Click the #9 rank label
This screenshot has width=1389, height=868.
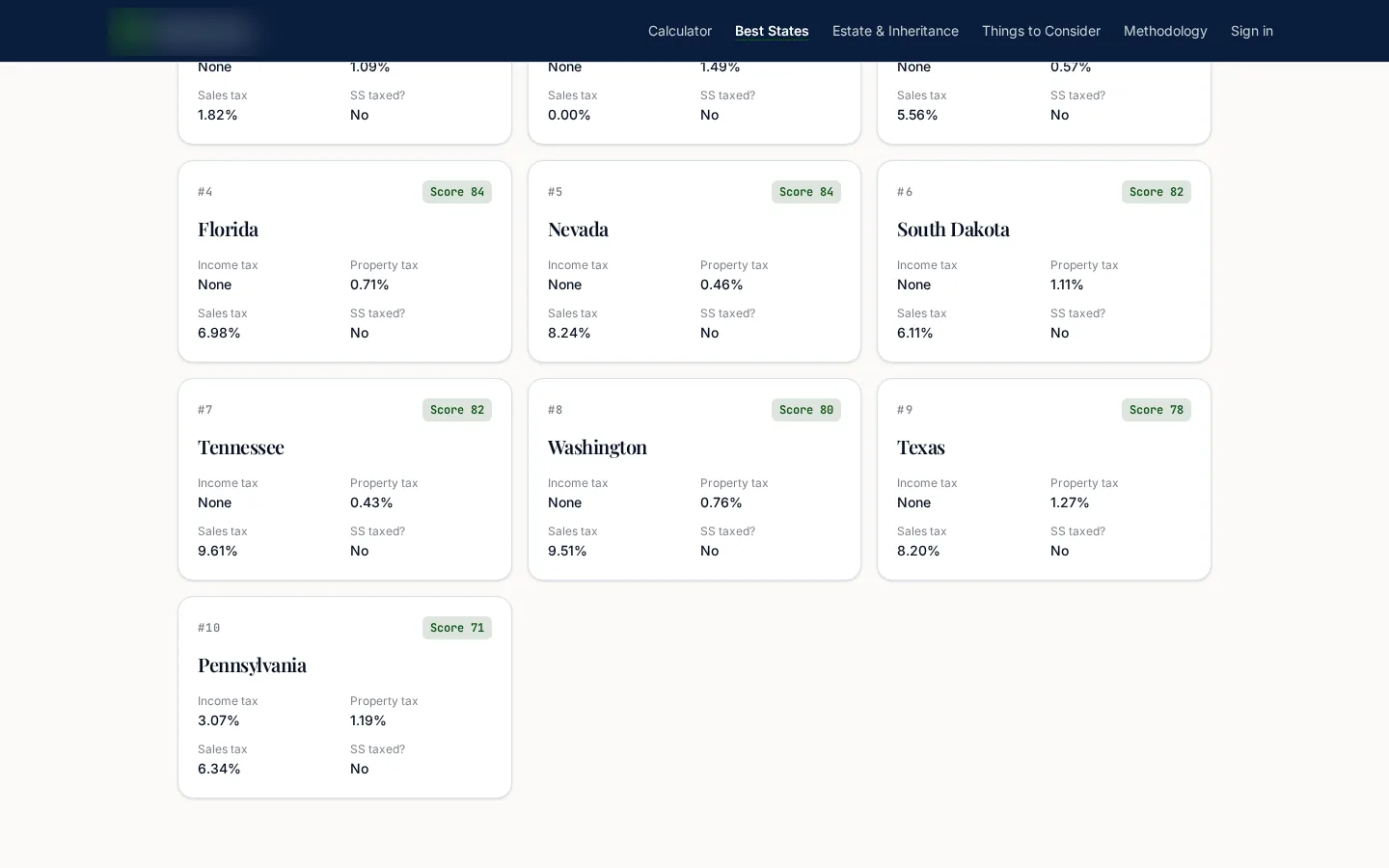coord(905,410)
